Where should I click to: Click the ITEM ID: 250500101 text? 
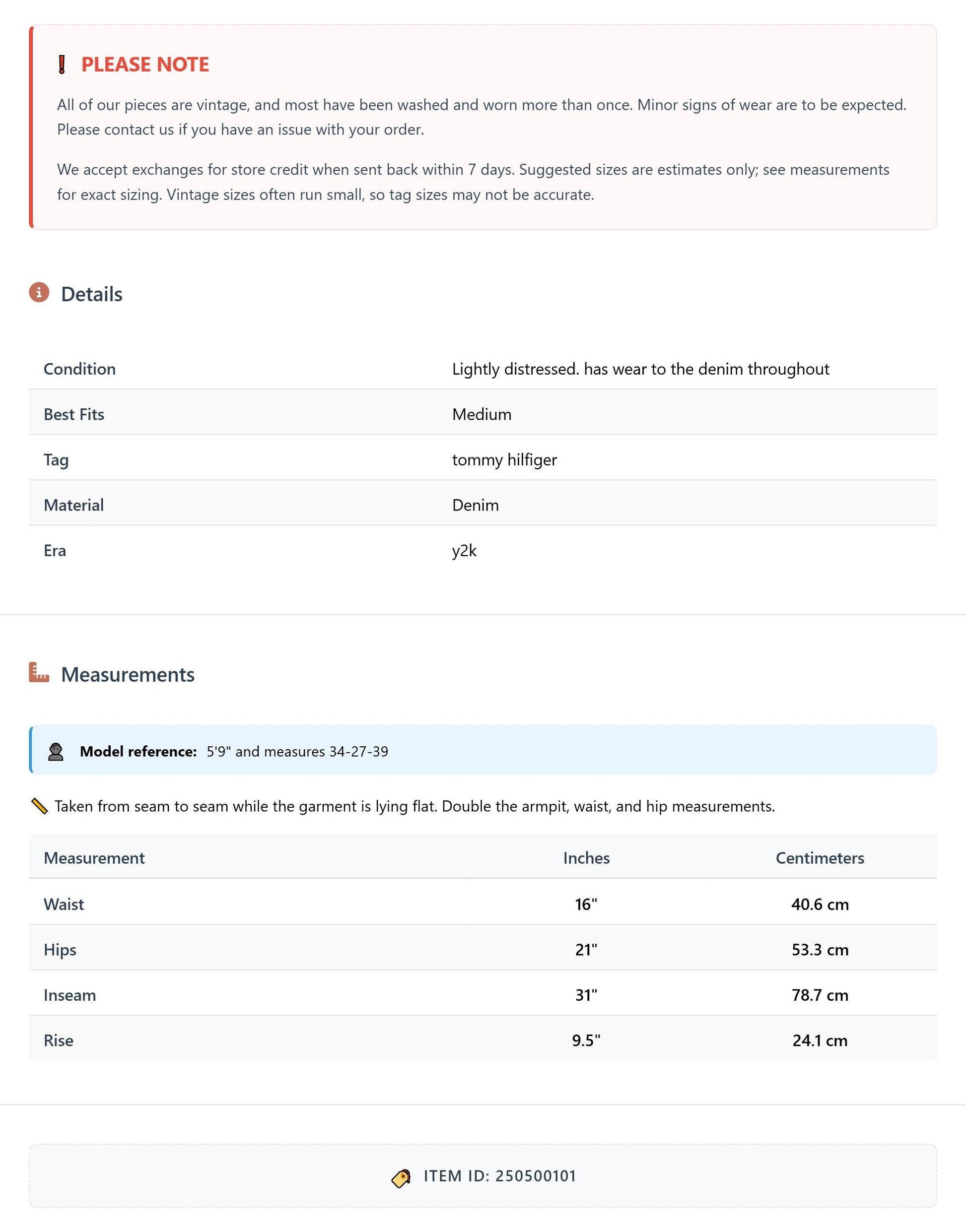click(500, 1176)
